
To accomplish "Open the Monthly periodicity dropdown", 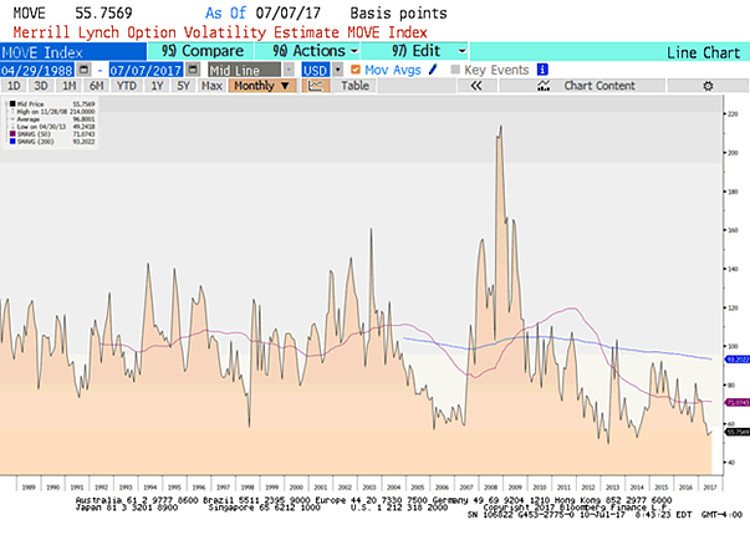I will [261, 86].
